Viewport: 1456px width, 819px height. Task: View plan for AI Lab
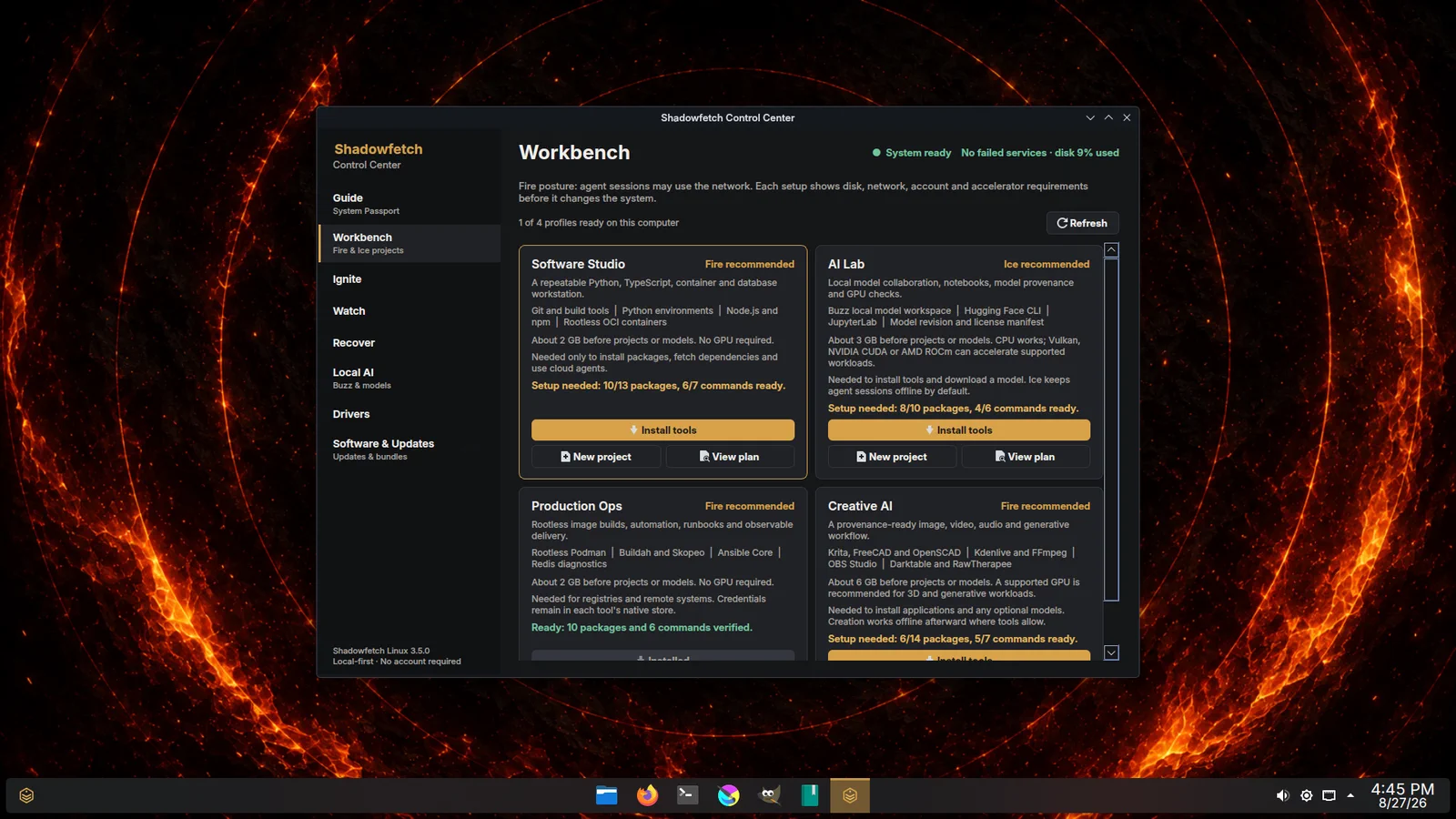pyautogui.click(x=1026, y=457)
